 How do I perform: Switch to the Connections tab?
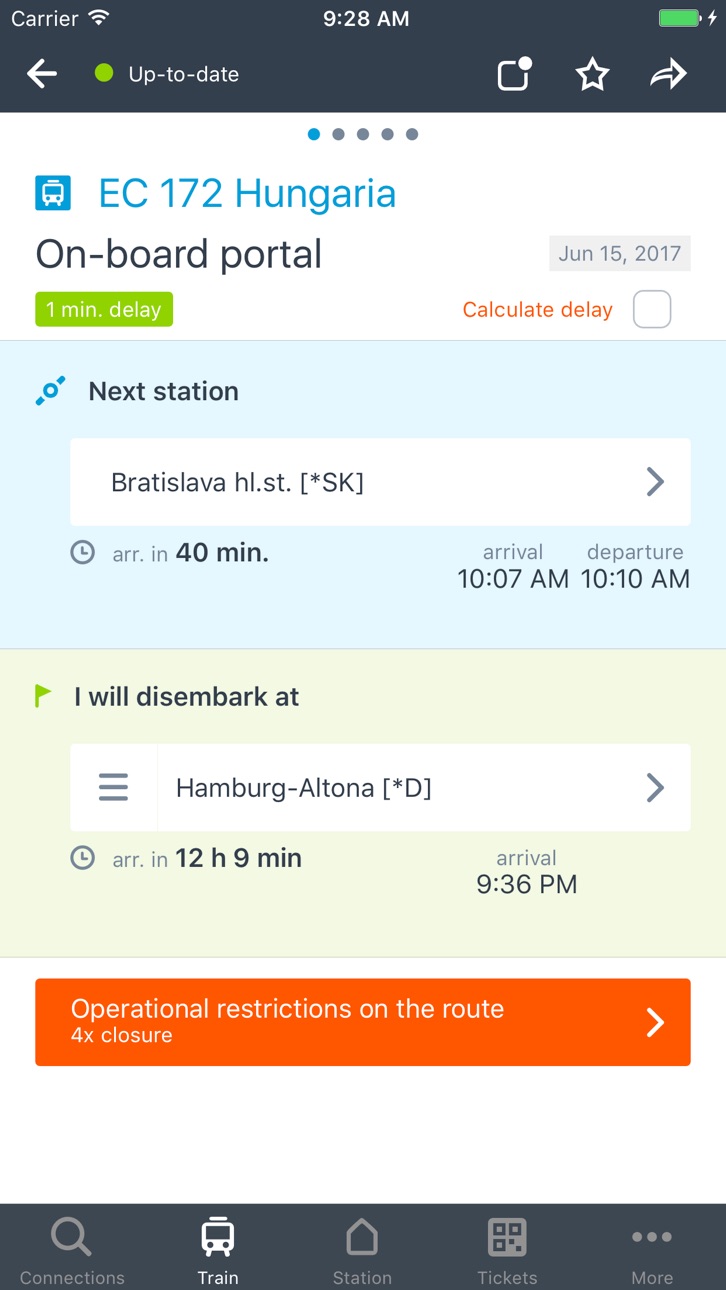72,1248
